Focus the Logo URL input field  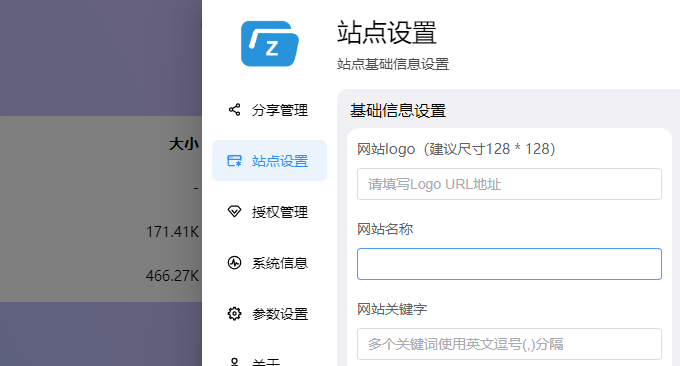point(509,184)
